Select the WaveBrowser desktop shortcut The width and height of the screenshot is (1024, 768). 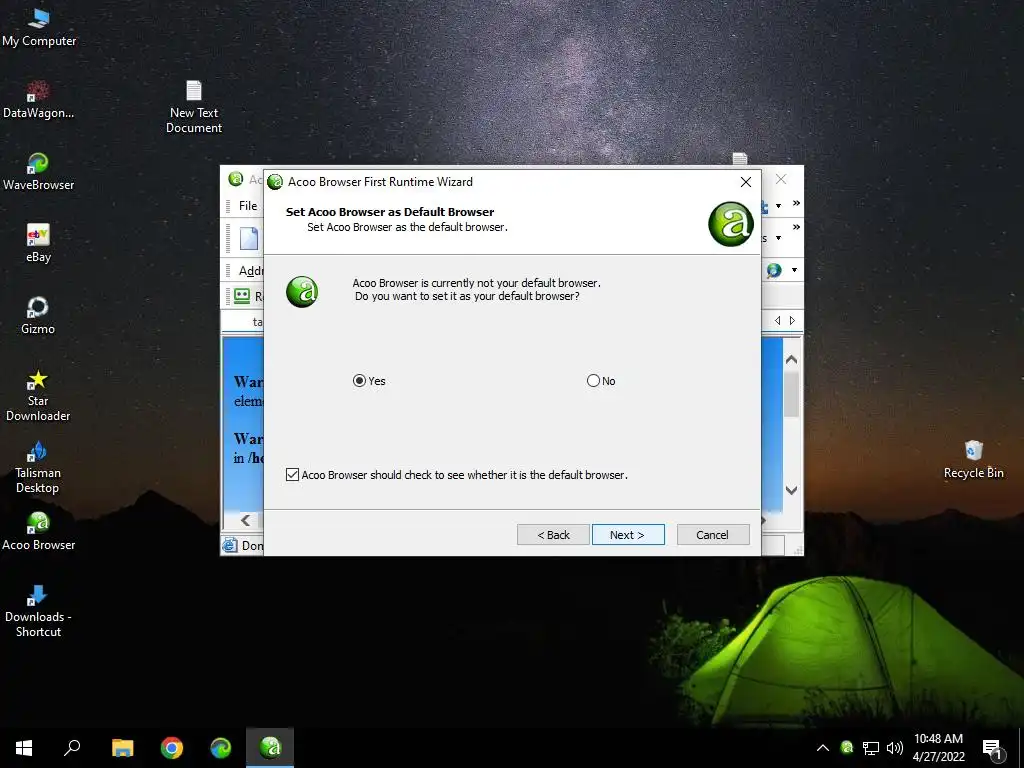pyautogui.click(x=39, y=171)
